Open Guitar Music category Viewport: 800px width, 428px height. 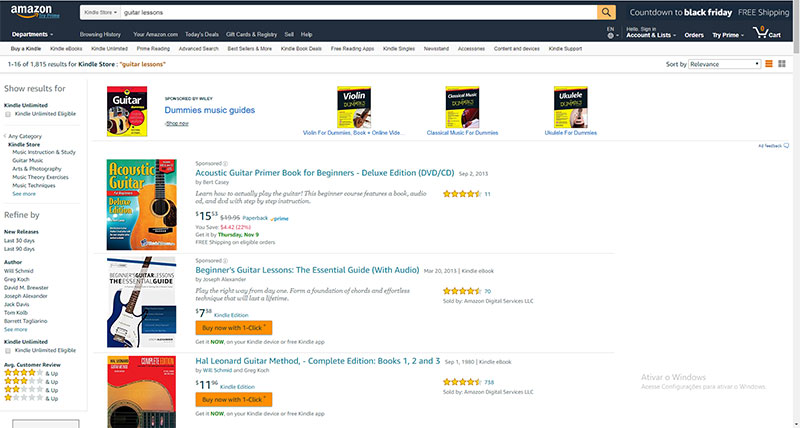(x=28, y=160)
